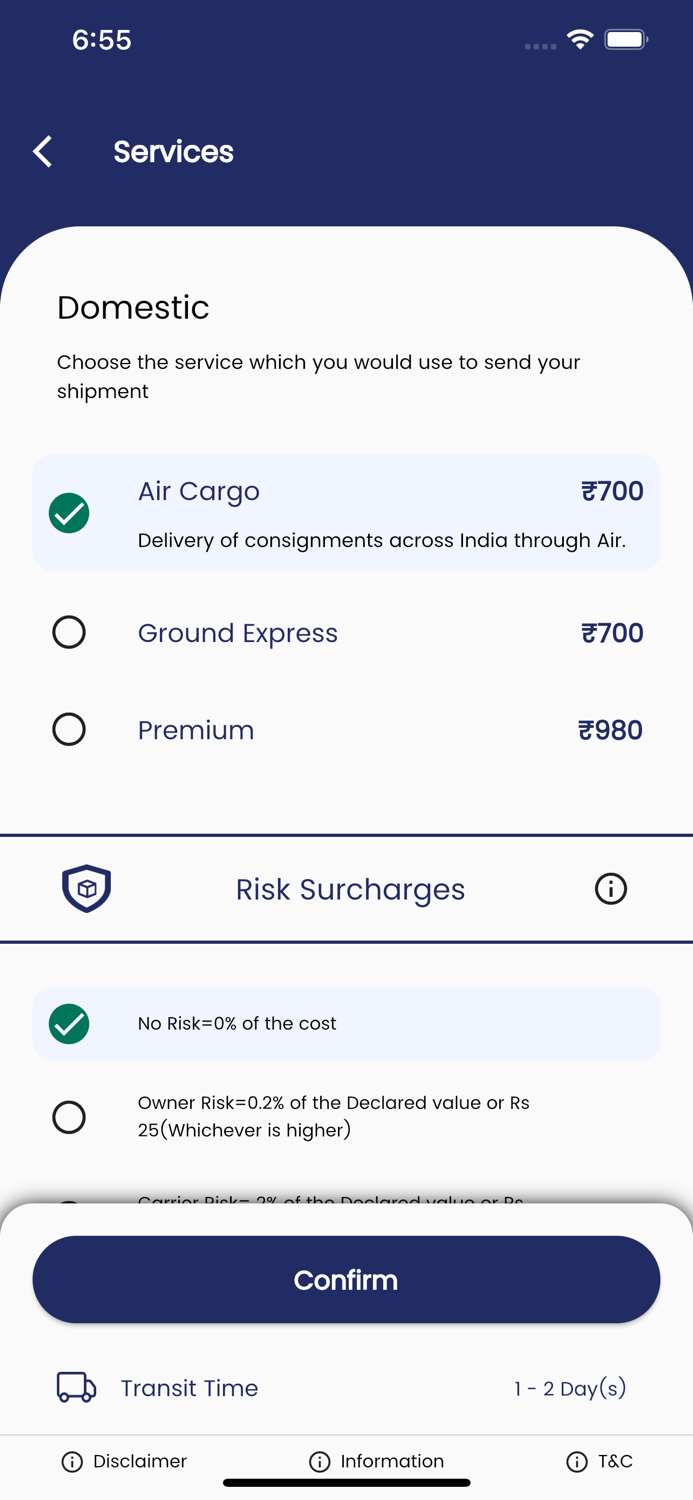
Task: Open the Disclaimer link
Action: tap(140, 1462)
